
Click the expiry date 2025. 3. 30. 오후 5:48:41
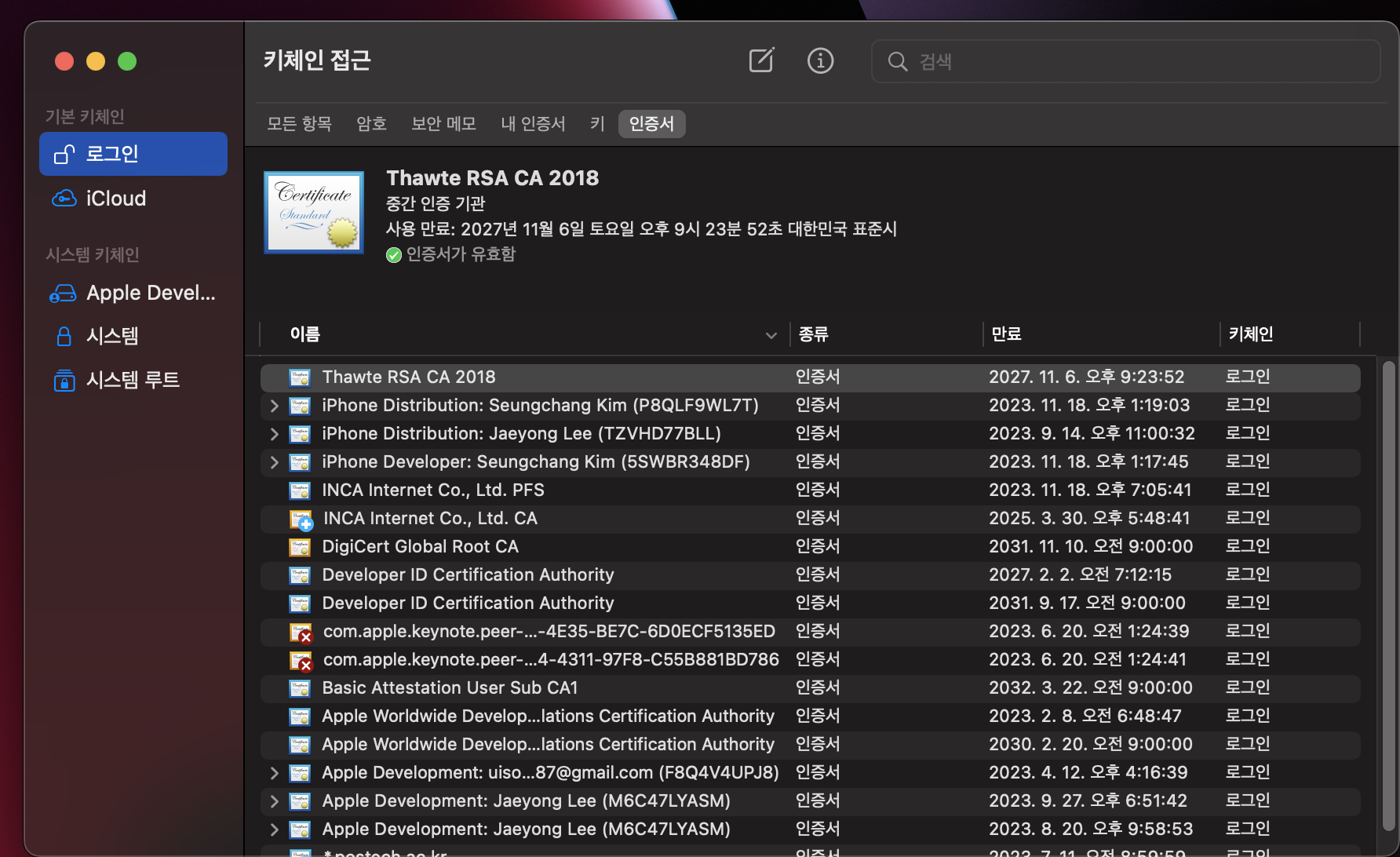[1089, 518]
